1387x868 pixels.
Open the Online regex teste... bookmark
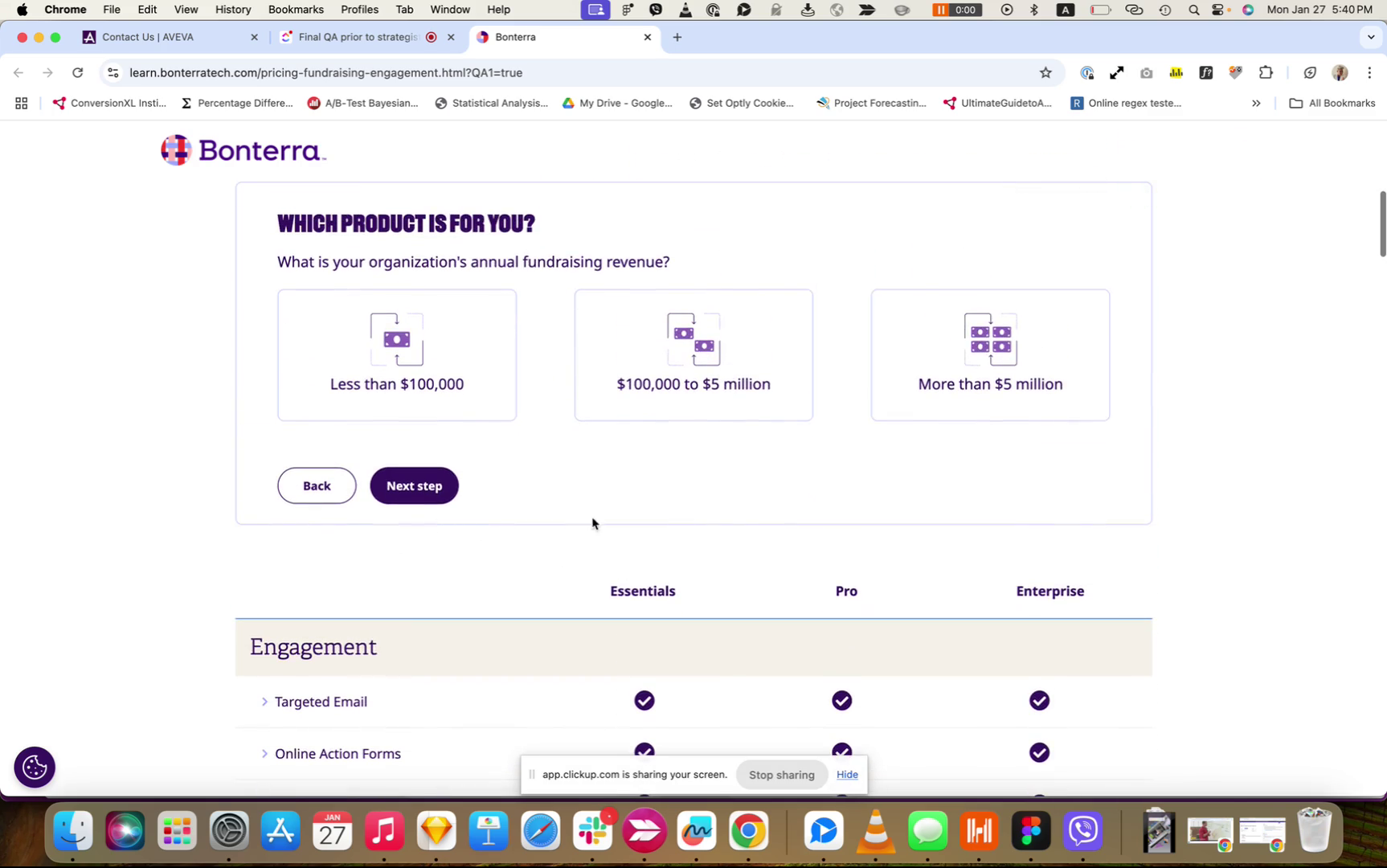point(1126,103)
